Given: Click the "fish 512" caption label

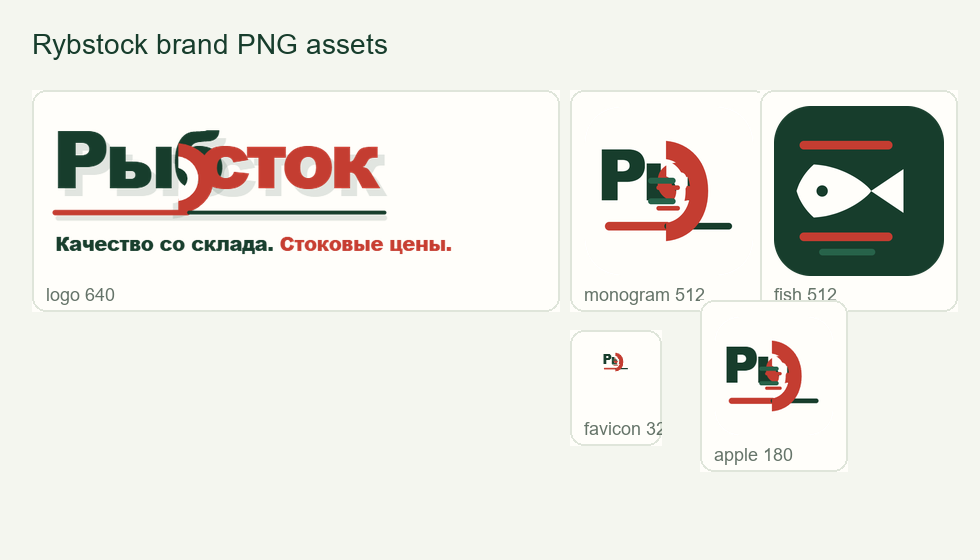Looking at the screenshot, I should coord(804,294).
